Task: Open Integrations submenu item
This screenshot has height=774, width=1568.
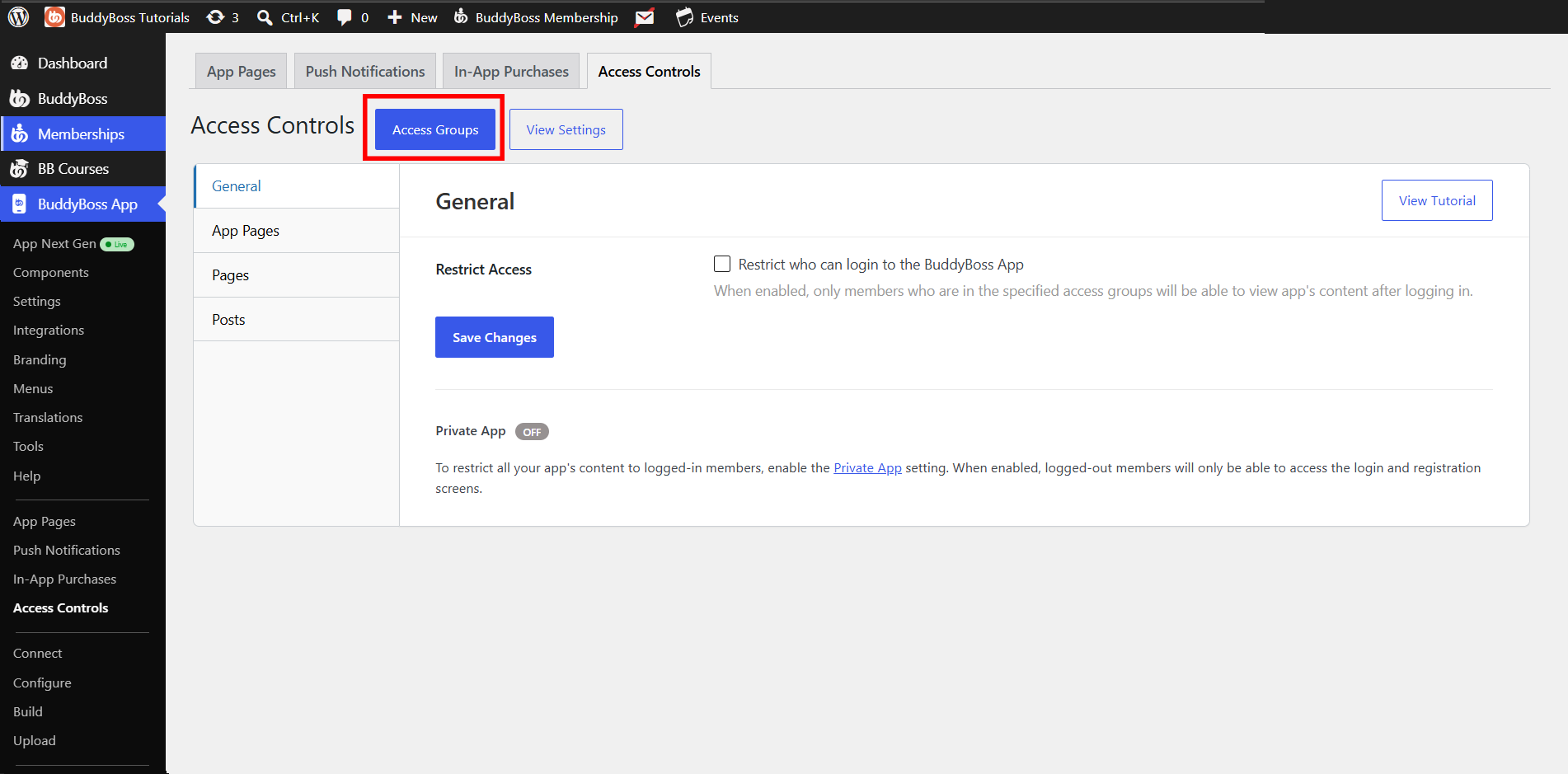Action: (49, 331)
